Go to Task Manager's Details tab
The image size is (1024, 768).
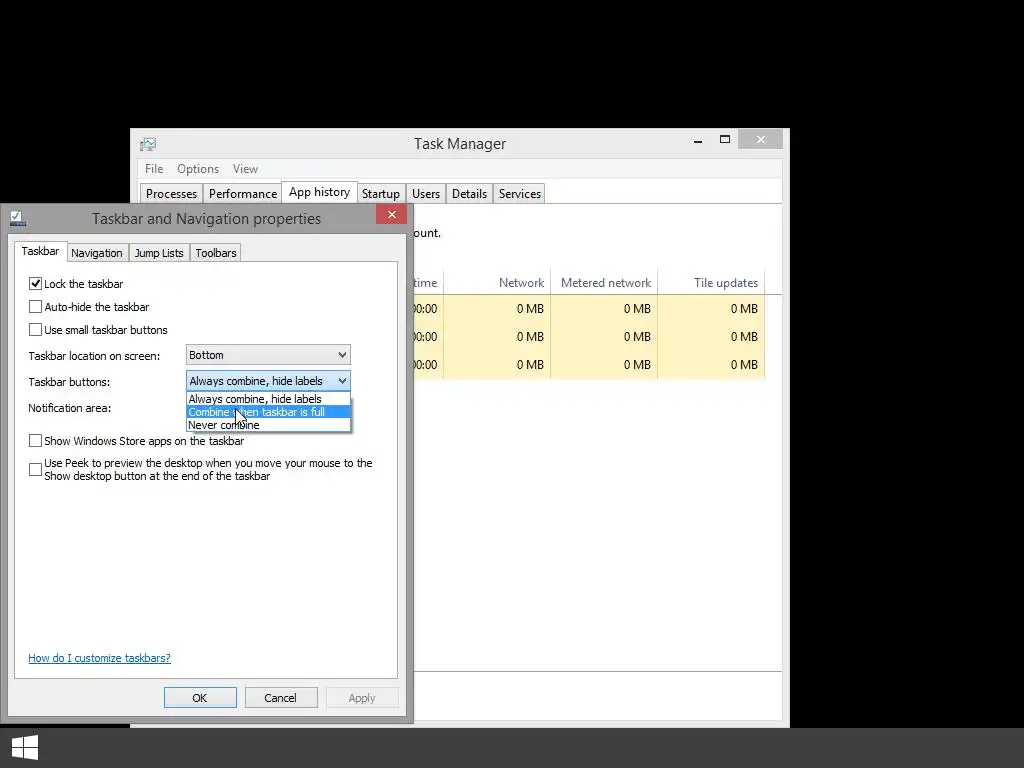[470, 194]
